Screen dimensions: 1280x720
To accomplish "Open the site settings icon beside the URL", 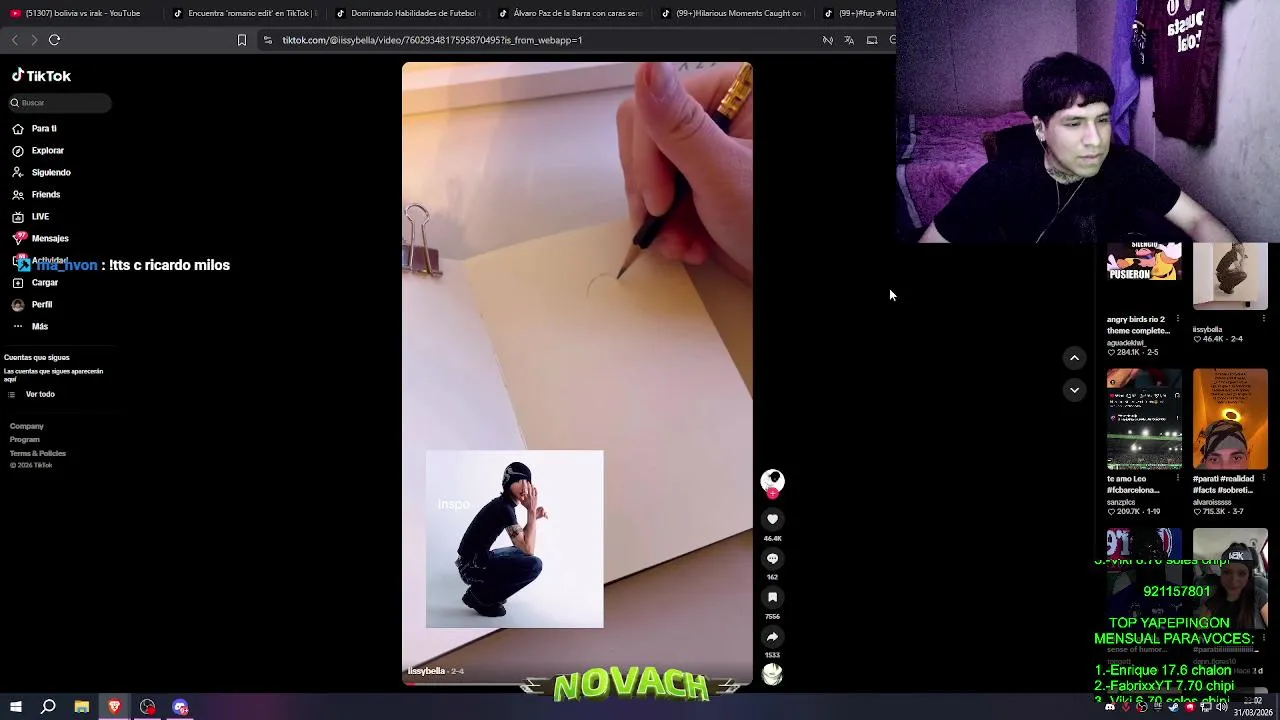I will [x=267, y=40].
